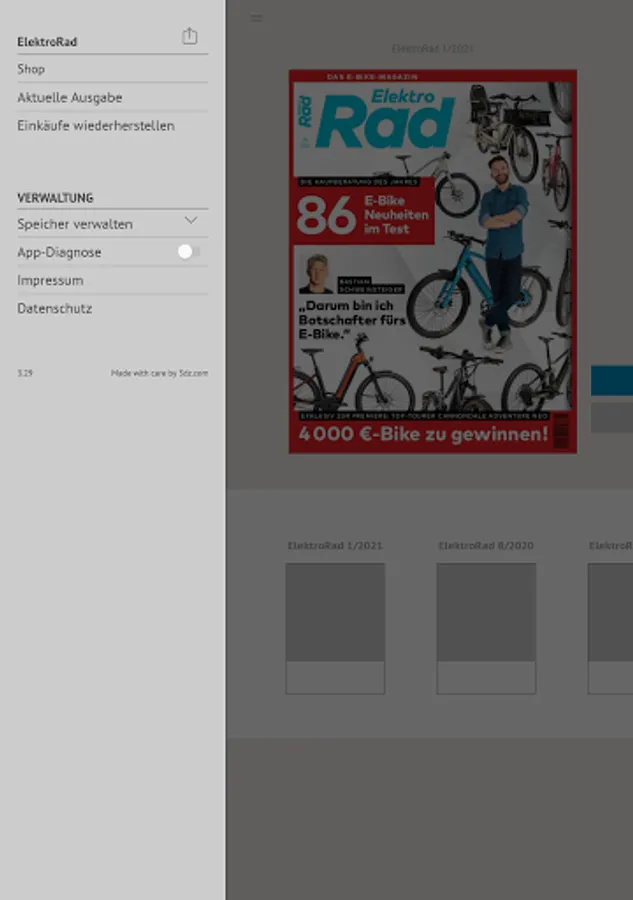
Task: Click the gray button below the blue one
Action: tap(612, 417)
